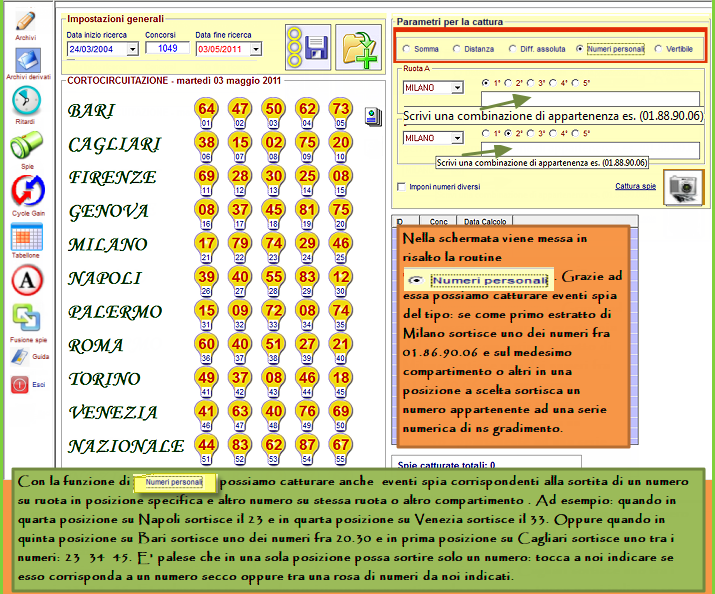Enable Imponi numeri diversi checkbox
715x594 pixels.
(401, 187)
